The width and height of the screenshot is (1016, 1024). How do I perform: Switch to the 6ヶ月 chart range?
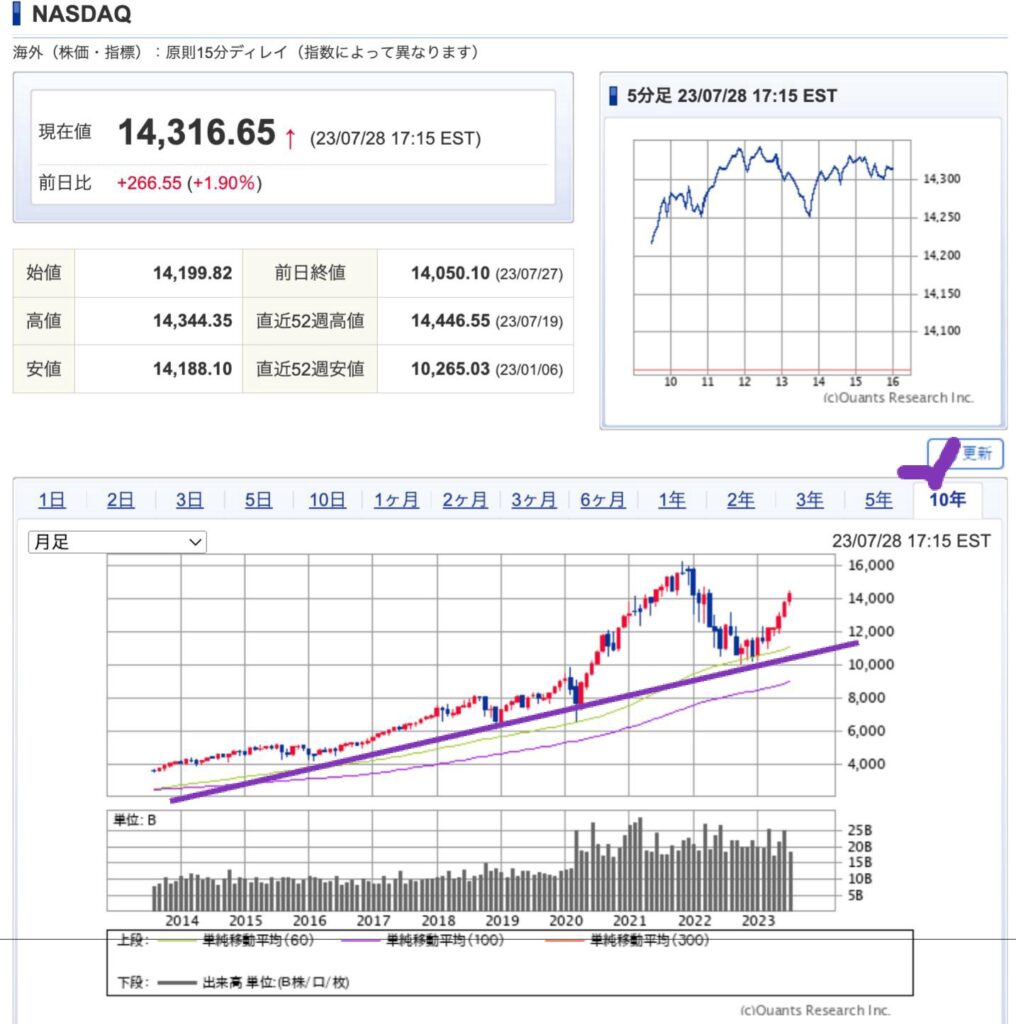pyautogui.click(x=603, y=500)
